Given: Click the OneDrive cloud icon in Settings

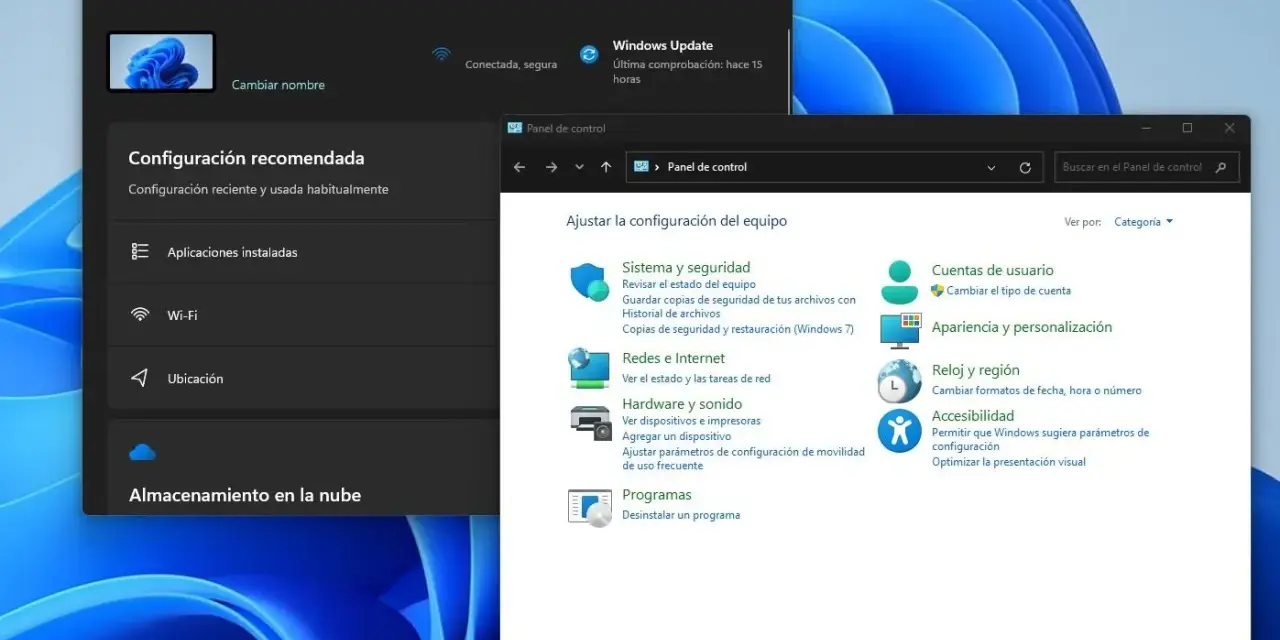Looking at the screenshot, I should click(x=142, y=453).
